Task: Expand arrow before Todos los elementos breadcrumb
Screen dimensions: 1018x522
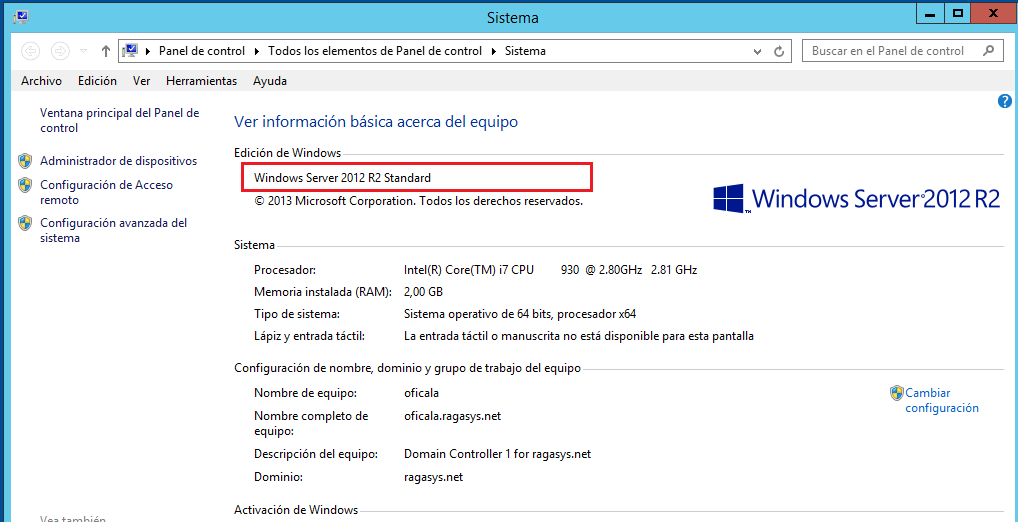Action: (x=257, y=51)
